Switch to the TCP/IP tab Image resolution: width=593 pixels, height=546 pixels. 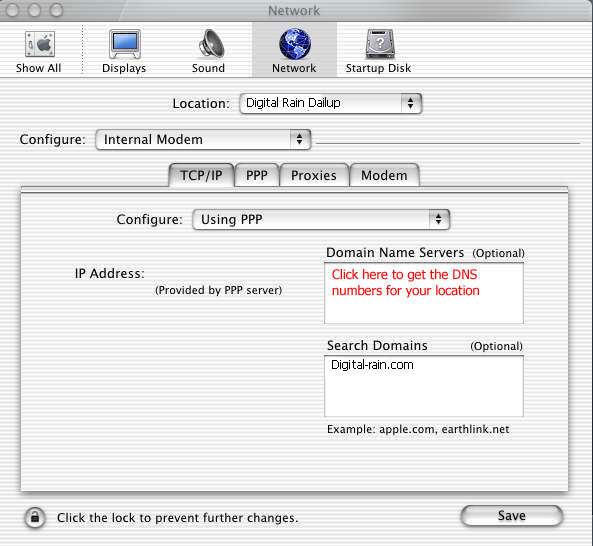click(x=201, y=175)
